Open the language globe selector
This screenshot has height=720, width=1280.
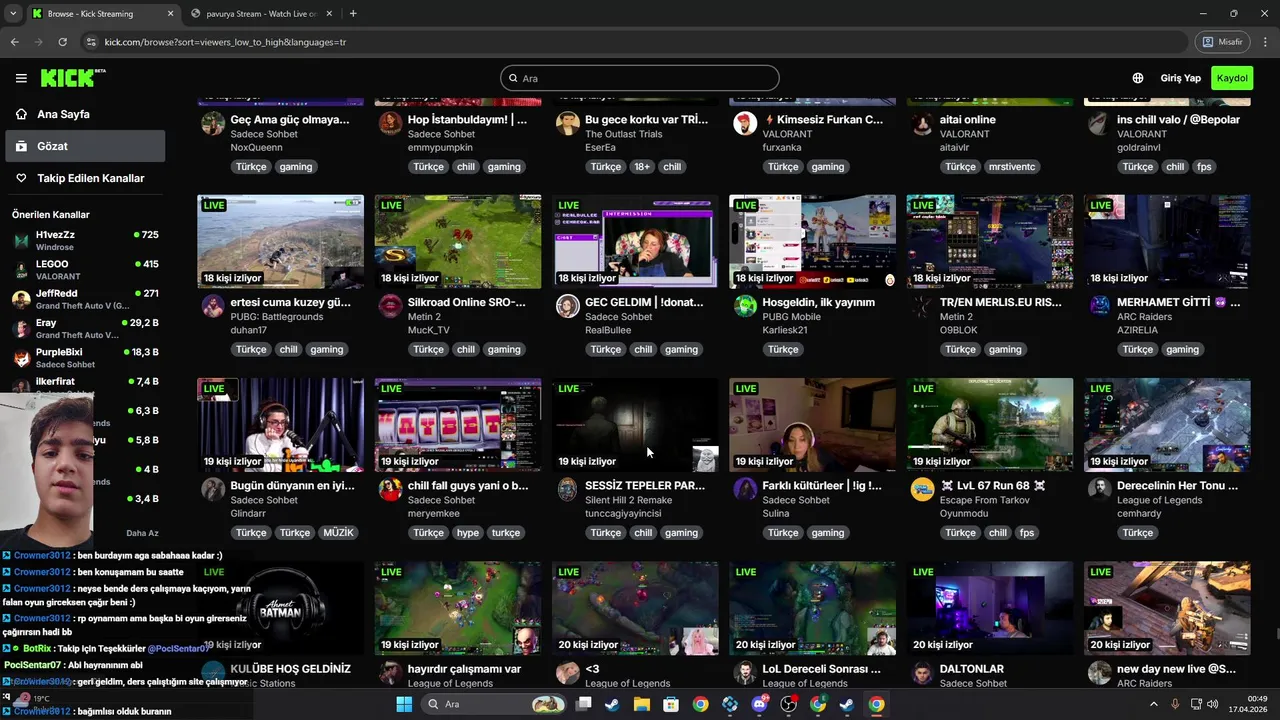pos(1138,78)
